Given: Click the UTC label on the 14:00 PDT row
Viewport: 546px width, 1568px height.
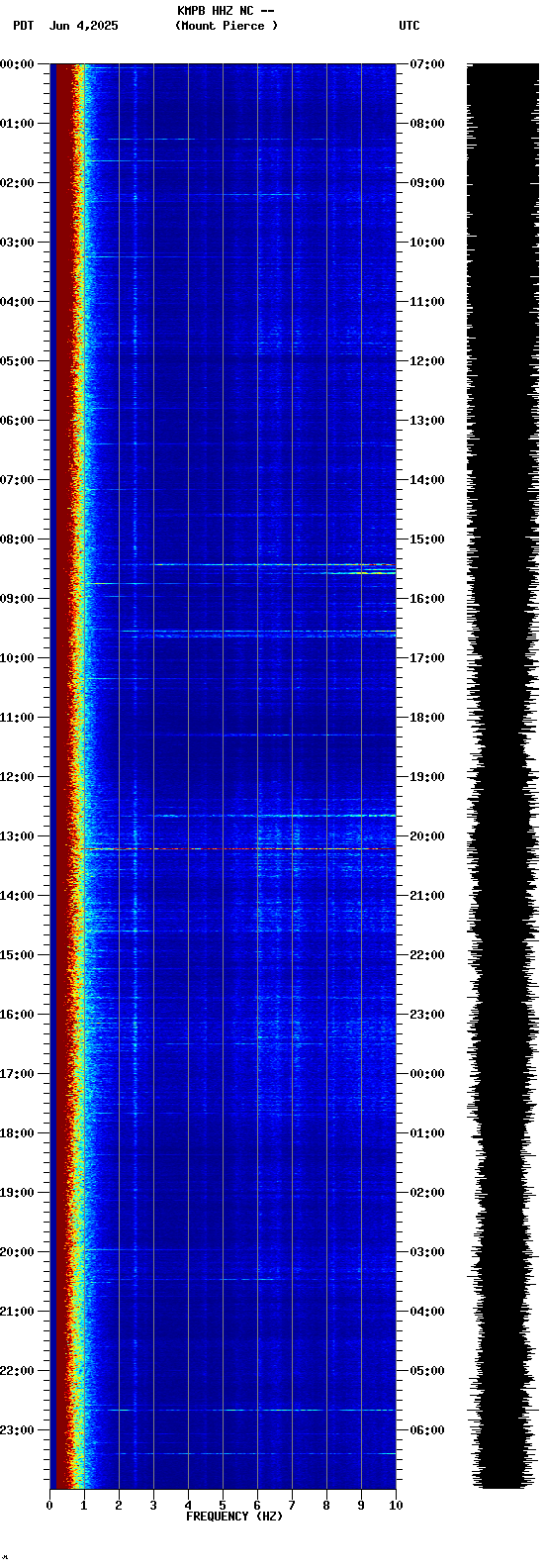Looking at the screenshot, I should point(426,896).
